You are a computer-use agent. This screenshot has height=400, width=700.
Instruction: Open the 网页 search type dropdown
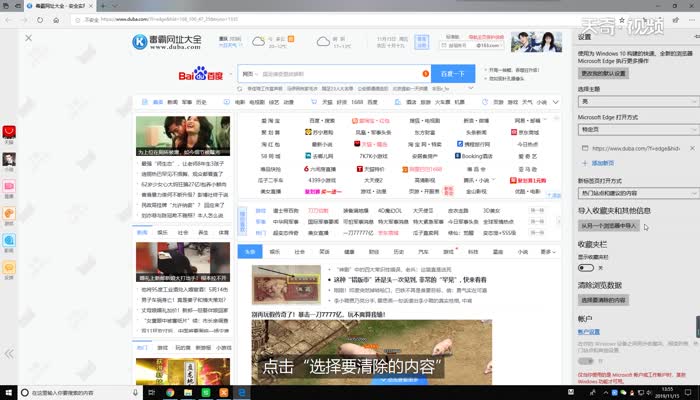point(250,74)
